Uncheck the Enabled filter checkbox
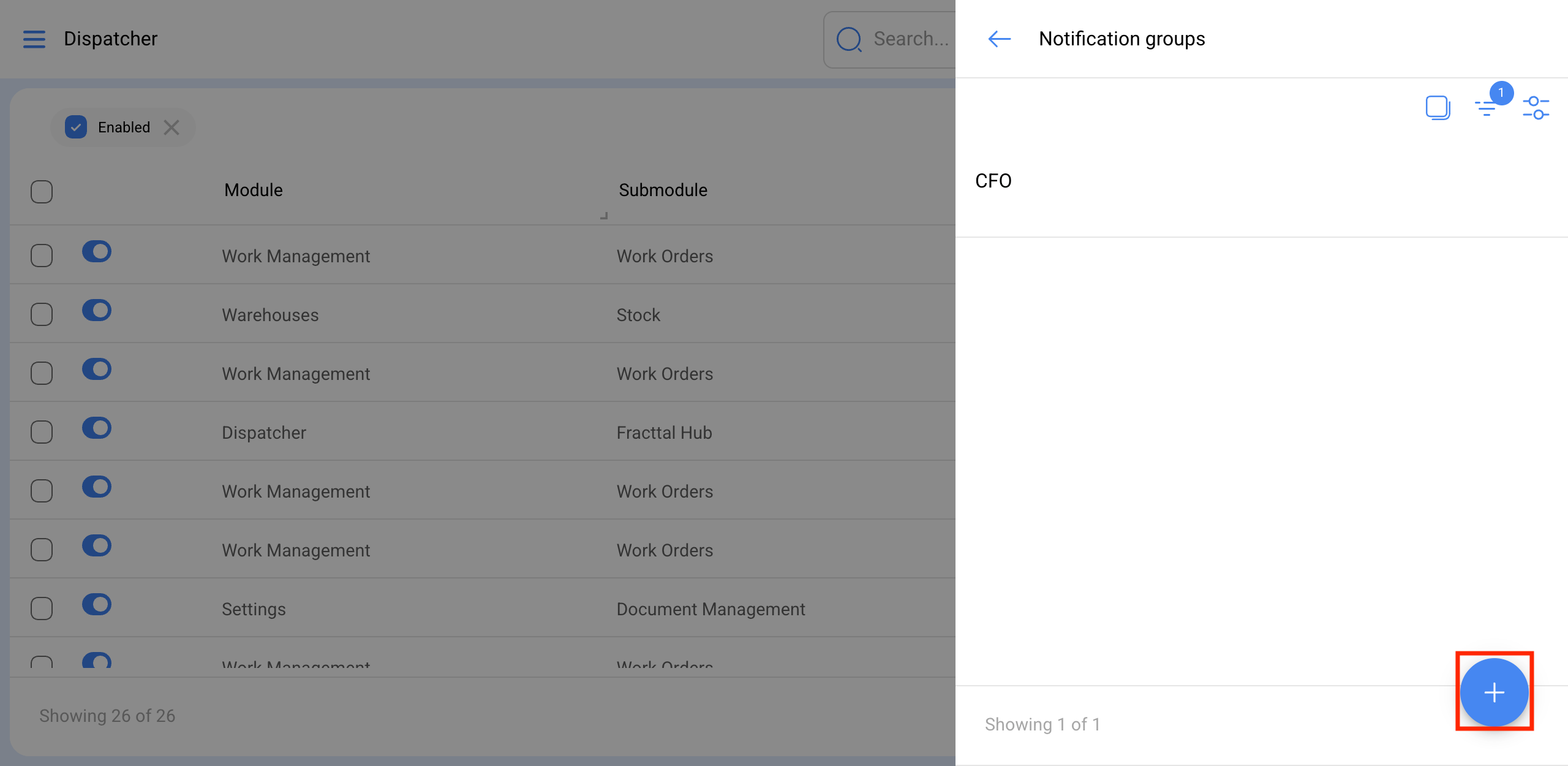The width and height of the screenshot is (1568, 766). pos(76,127)
